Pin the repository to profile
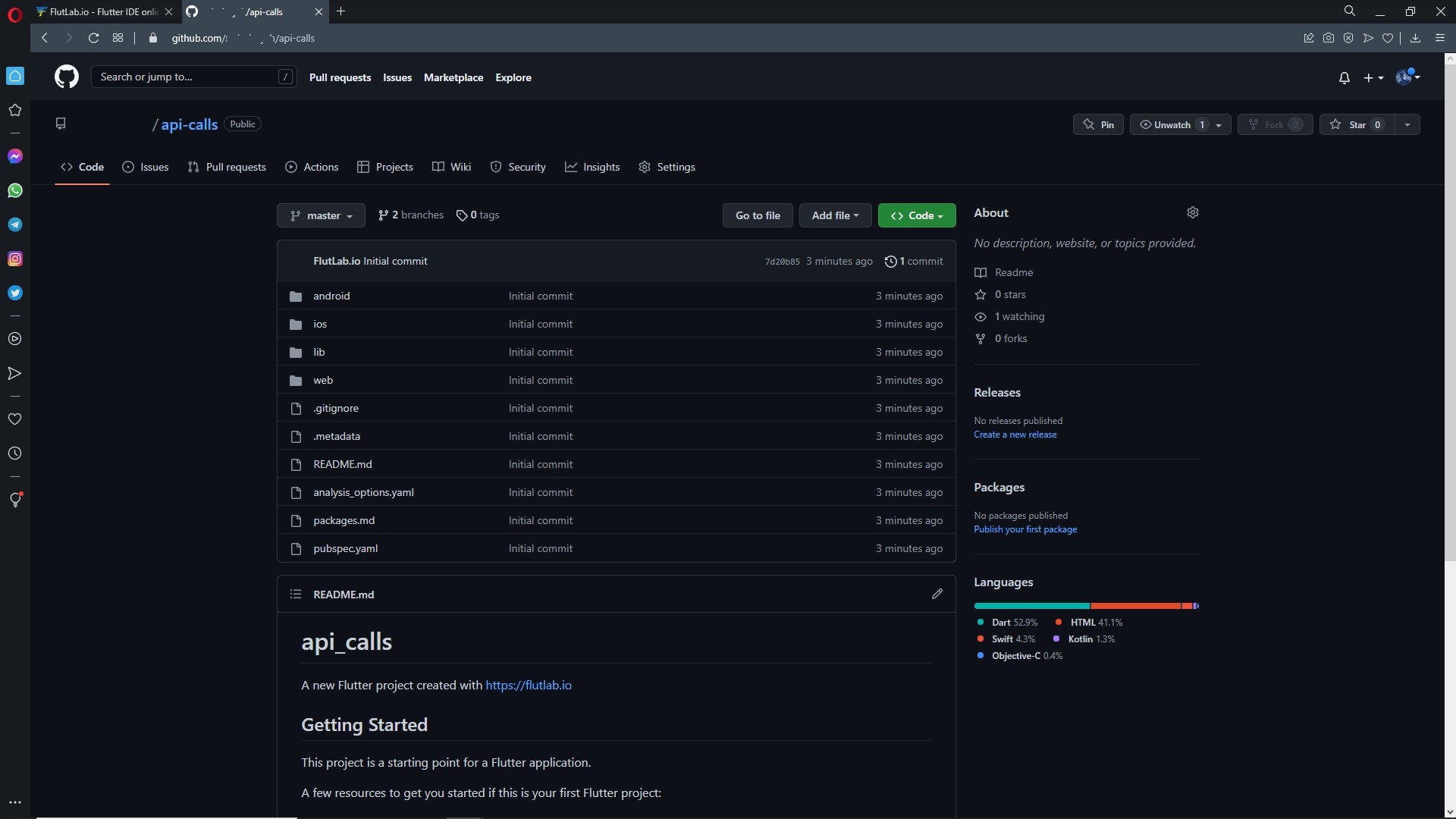 point(1098,124)
